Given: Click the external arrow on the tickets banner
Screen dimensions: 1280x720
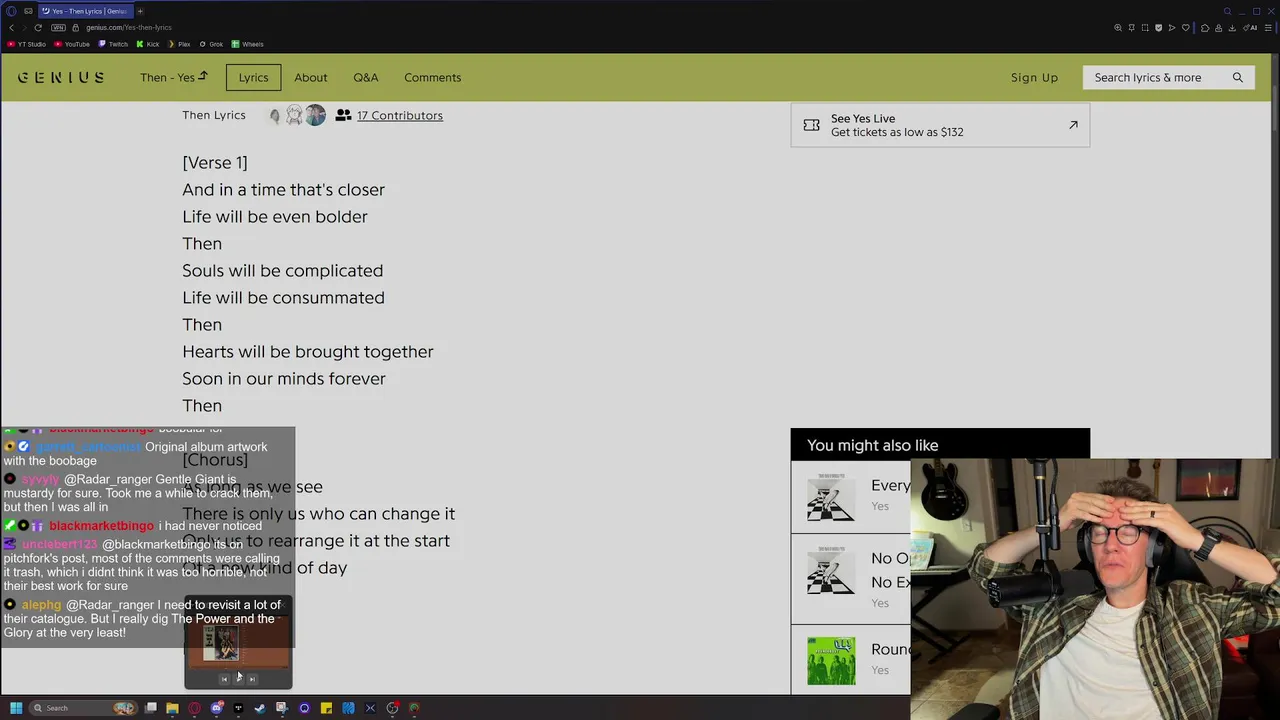Looking at the screenshot, I should point(1073,125).
